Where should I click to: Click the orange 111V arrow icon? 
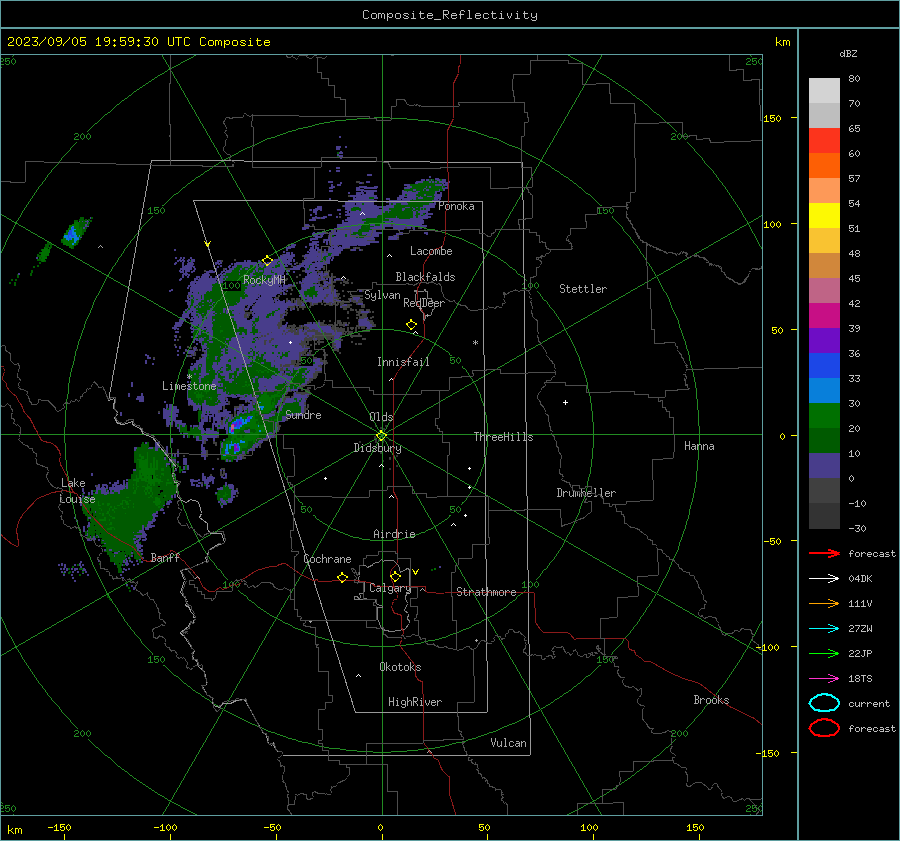tap(824, 603)
